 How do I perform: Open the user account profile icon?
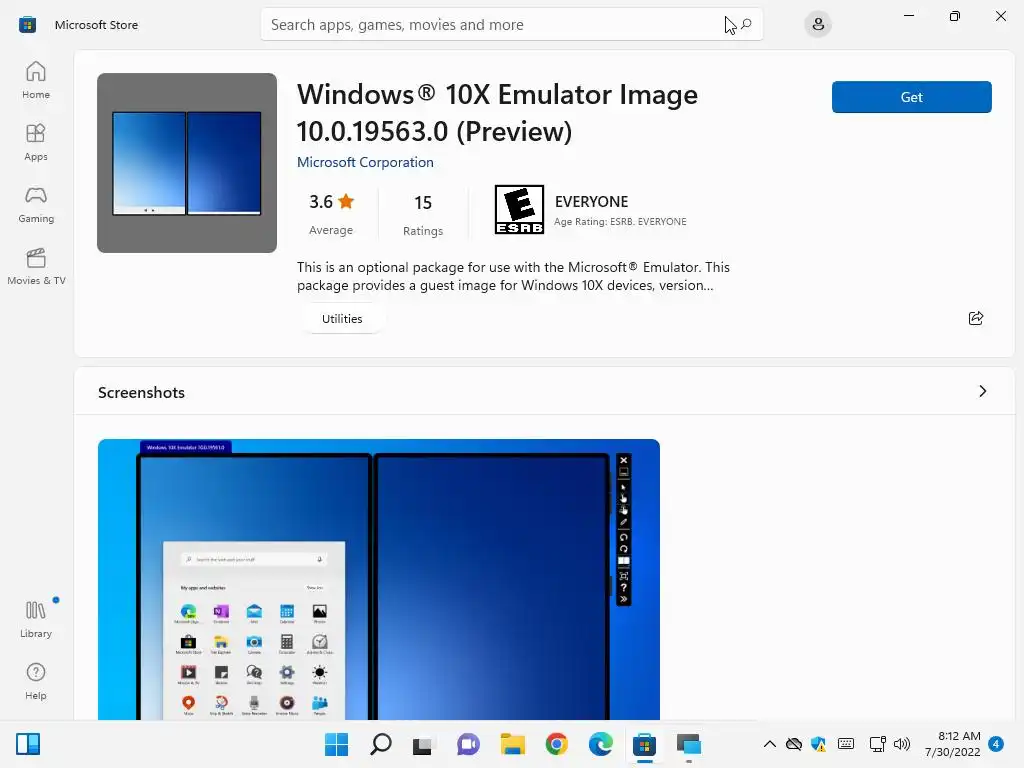818,25
